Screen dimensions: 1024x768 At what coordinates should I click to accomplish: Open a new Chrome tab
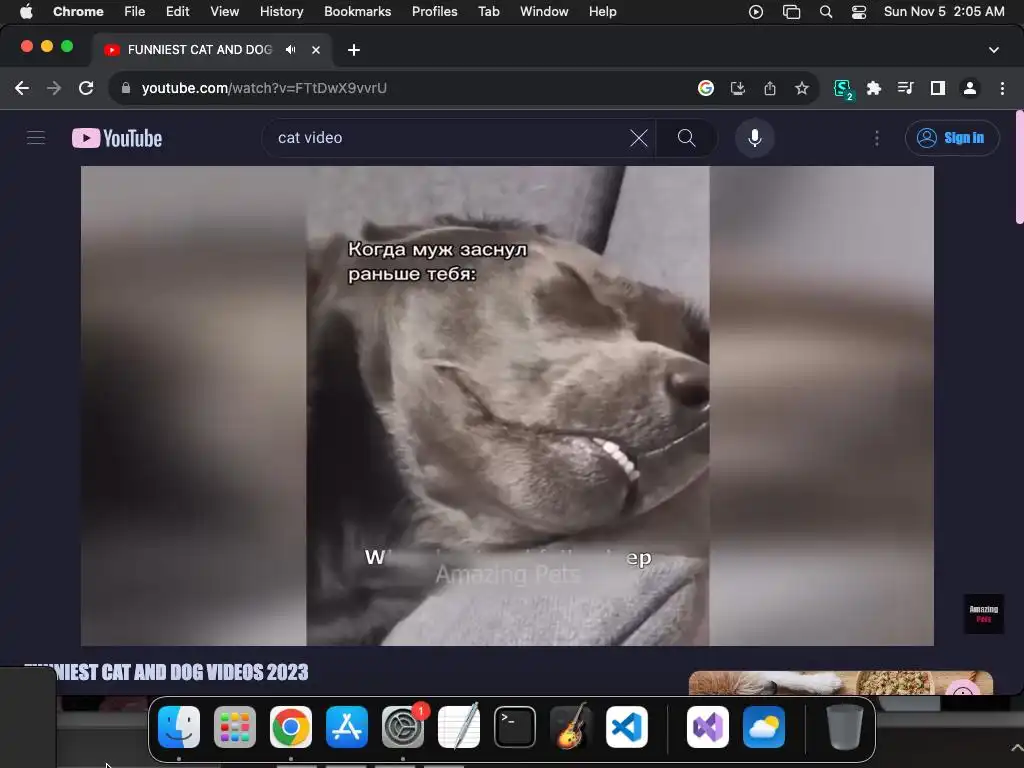[353, 50]
